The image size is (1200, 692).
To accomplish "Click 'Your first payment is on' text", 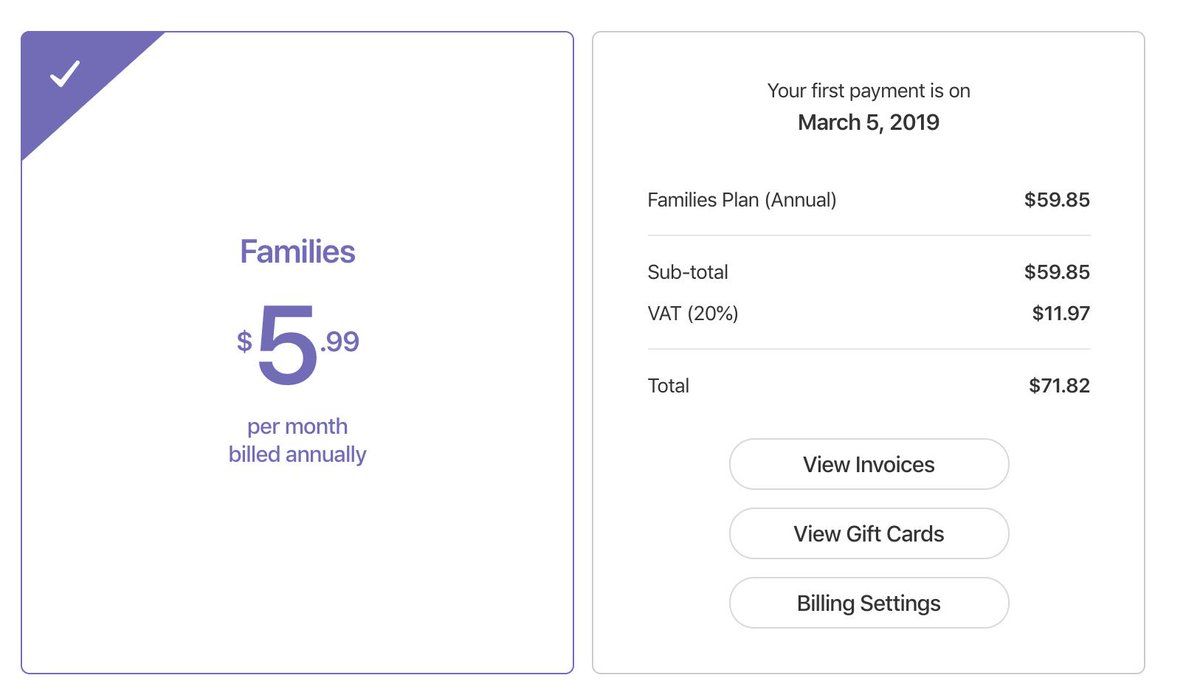I will [868, 91].
